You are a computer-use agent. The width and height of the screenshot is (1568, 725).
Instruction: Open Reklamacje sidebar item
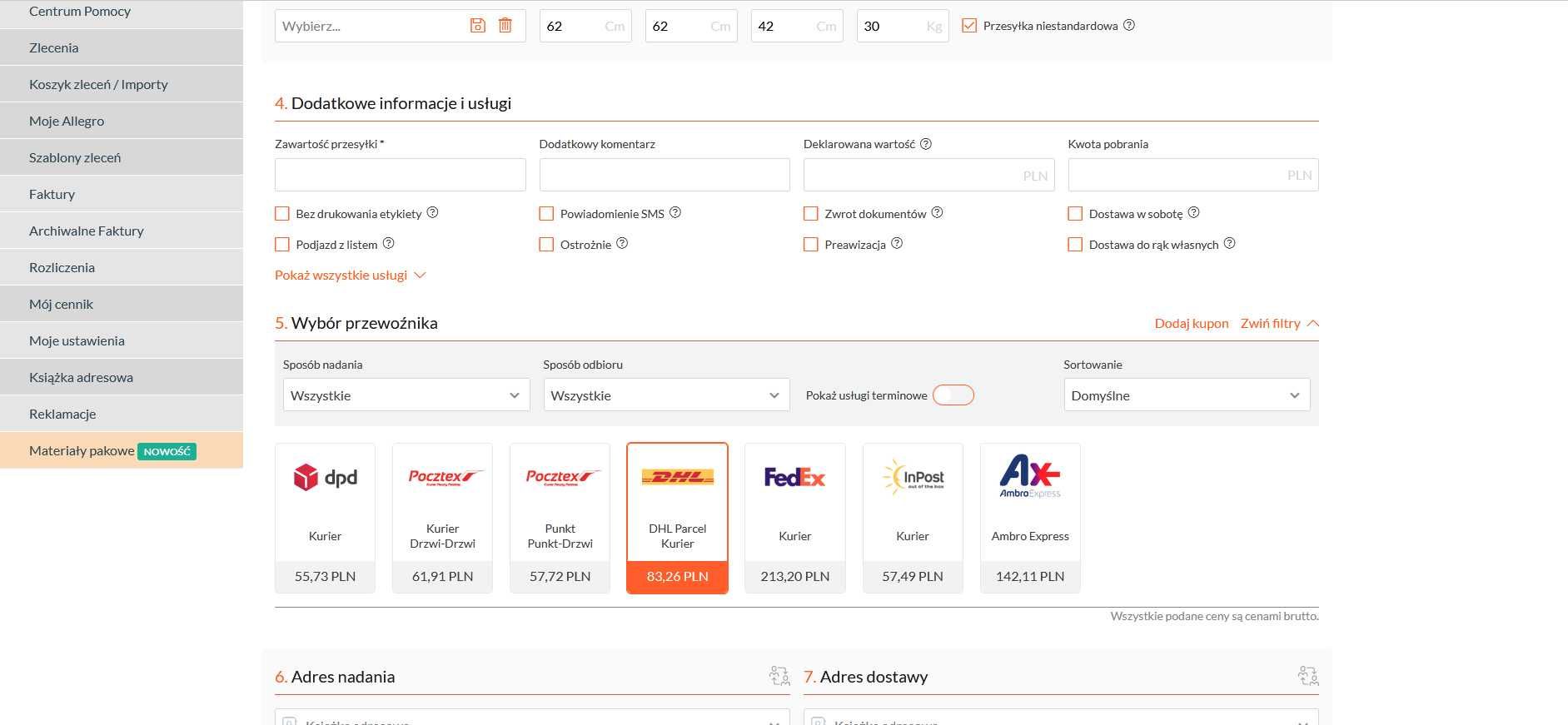click(x=122, y=414)
